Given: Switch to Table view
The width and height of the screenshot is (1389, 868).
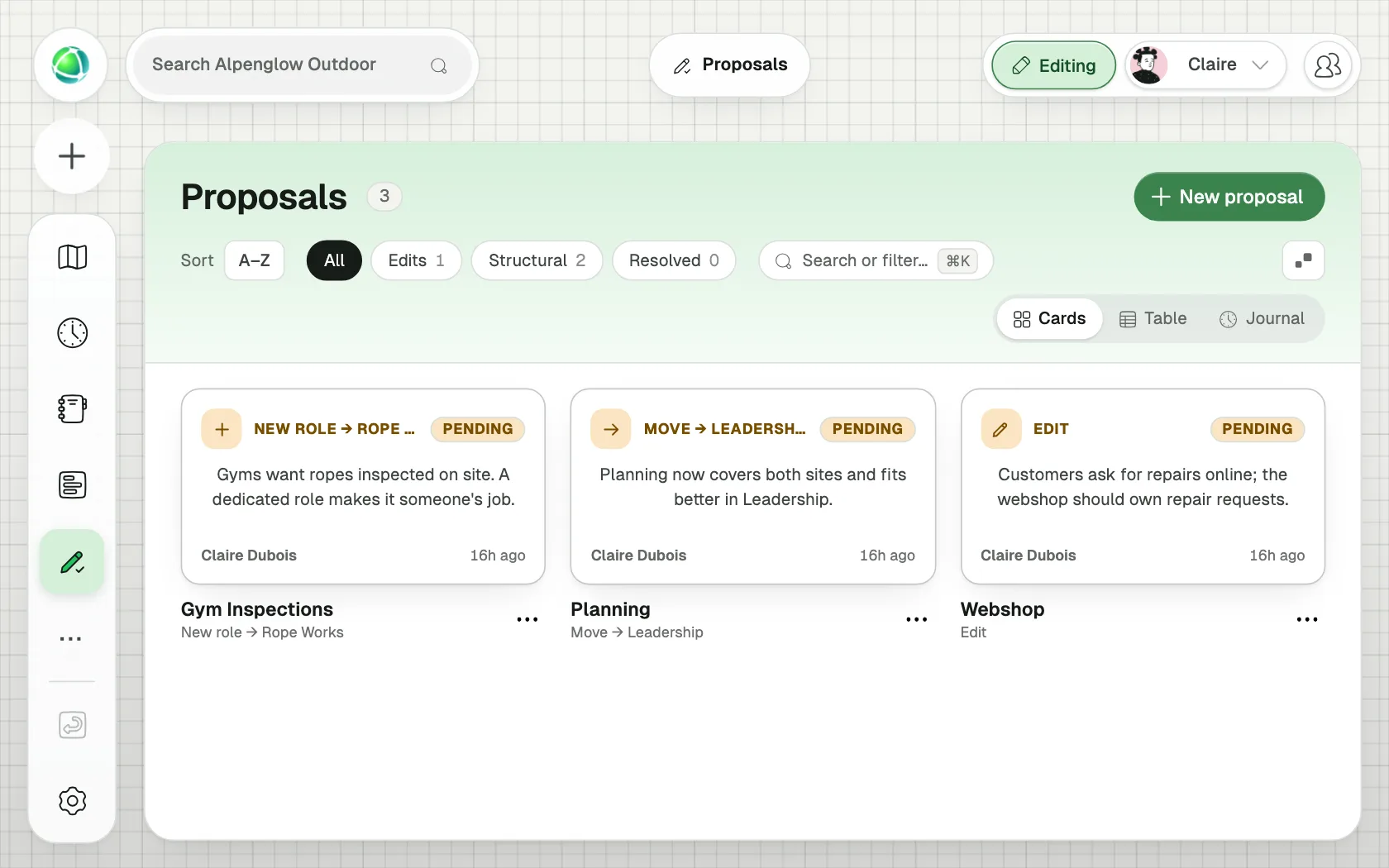Looking at the screenshot, I should 1153,318.
